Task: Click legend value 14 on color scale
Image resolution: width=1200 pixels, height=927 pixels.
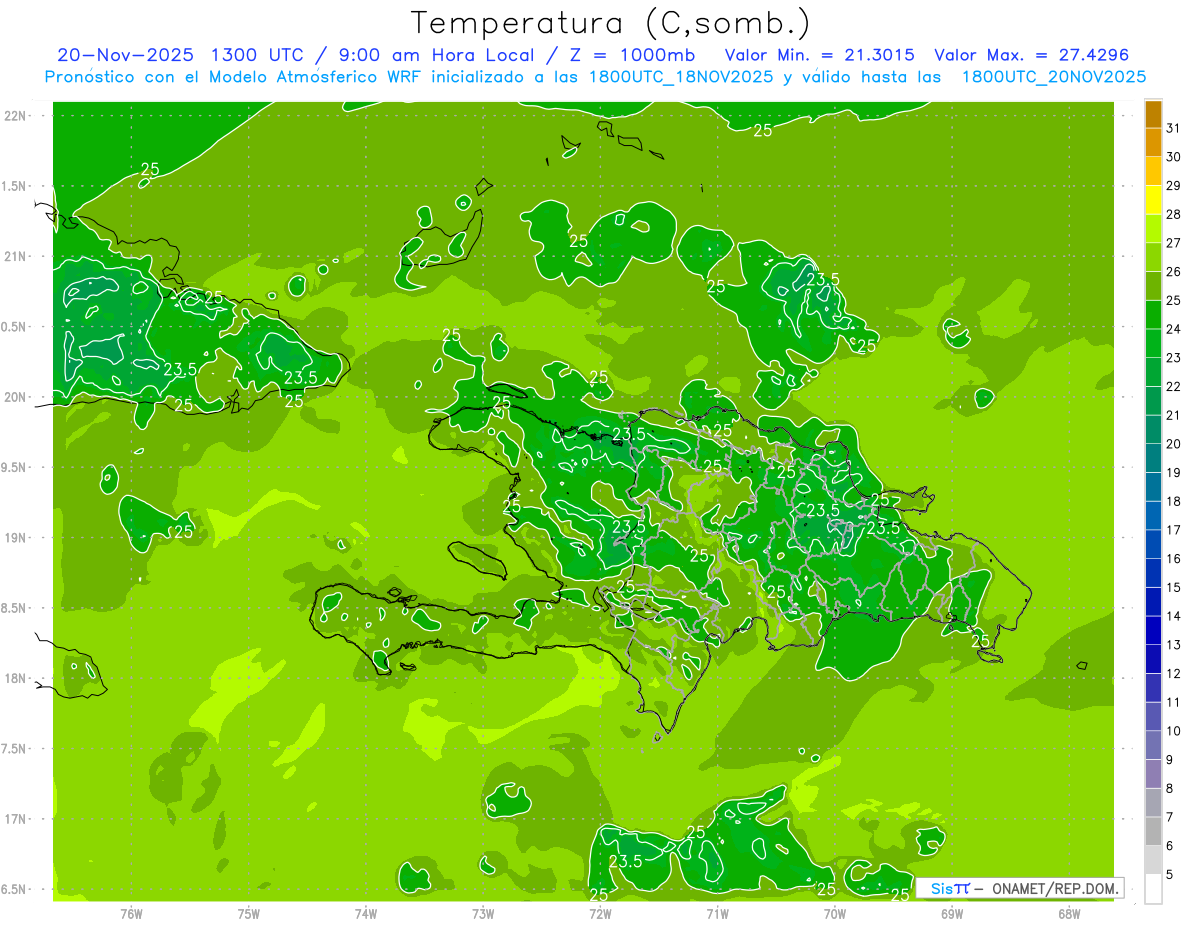Action: pos(1174,616)
